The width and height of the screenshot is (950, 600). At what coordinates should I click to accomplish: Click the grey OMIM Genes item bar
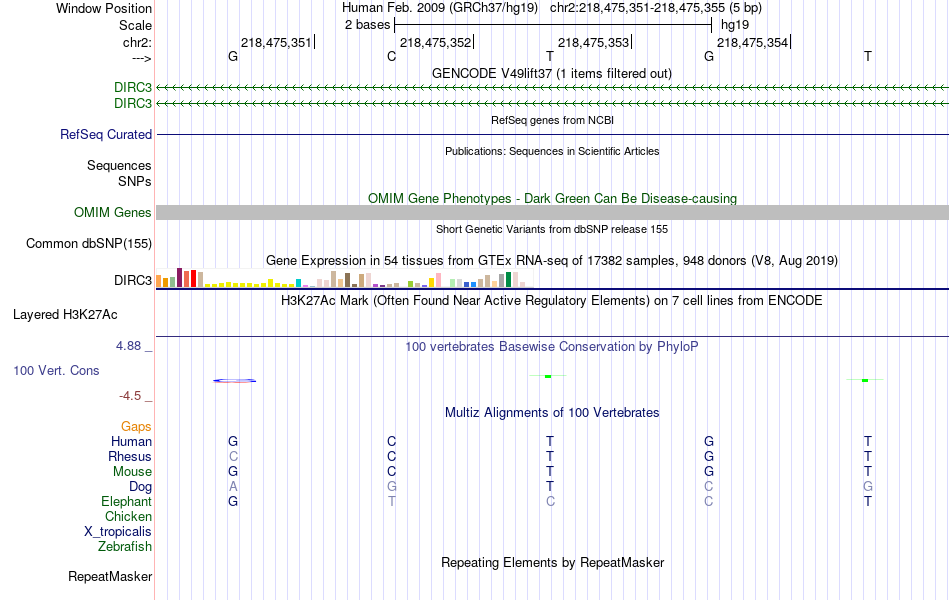click(552, 213)
